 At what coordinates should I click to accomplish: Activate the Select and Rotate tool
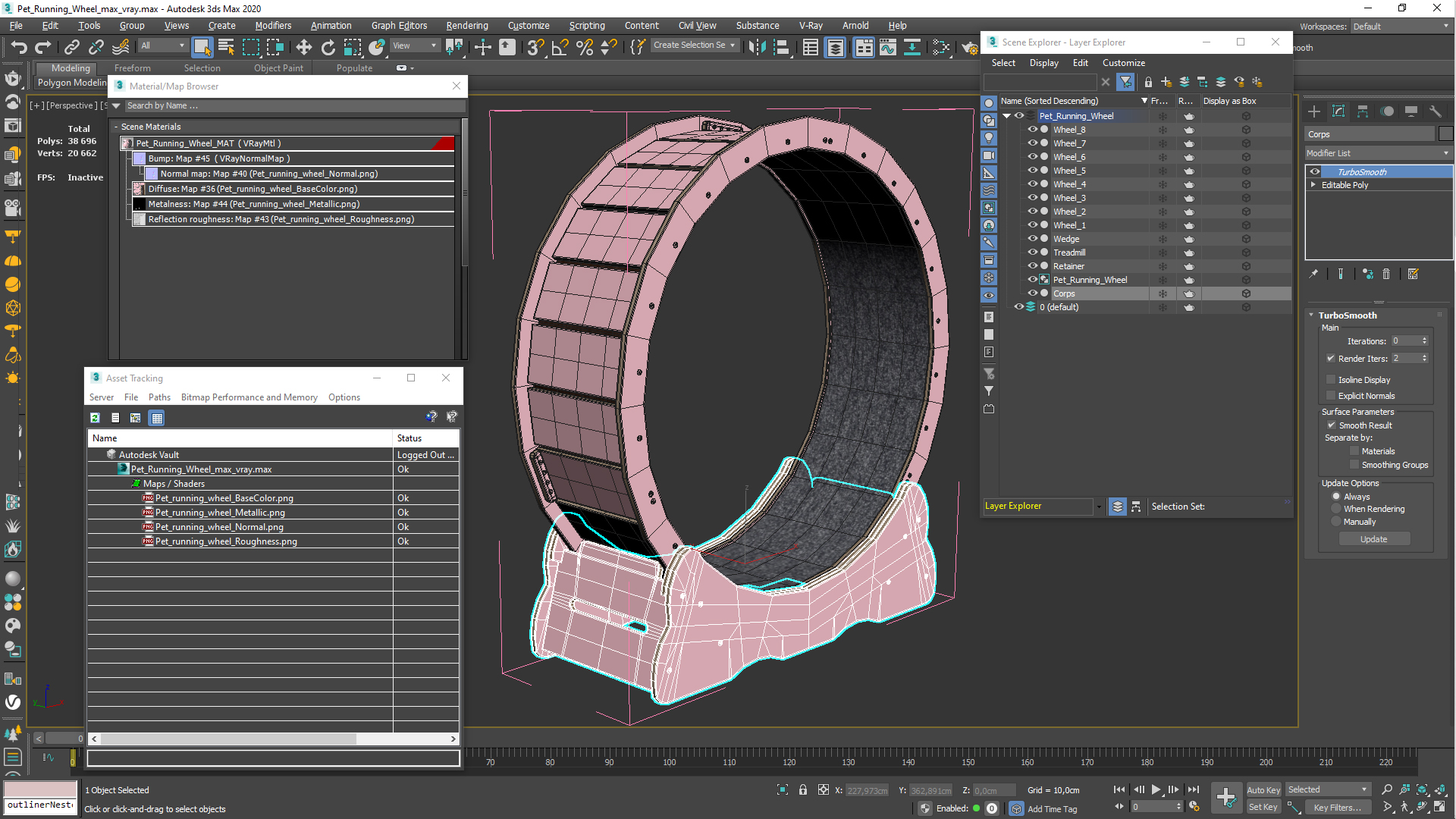[328, 47]
